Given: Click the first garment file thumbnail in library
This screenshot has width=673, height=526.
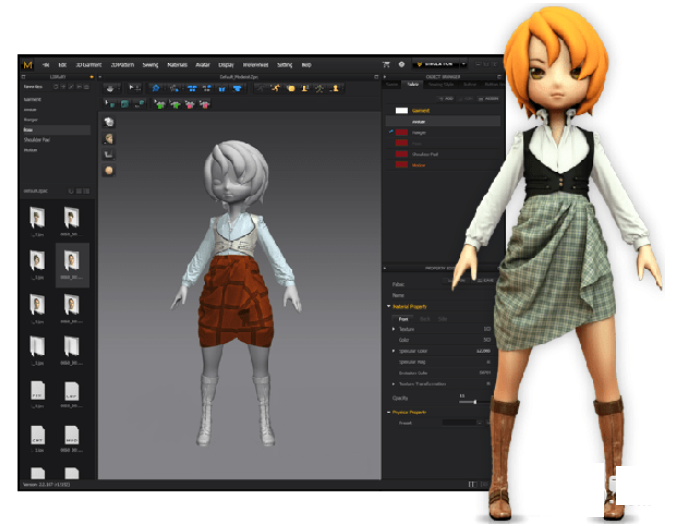Looking at the screenshot, I should pos(37,219).
